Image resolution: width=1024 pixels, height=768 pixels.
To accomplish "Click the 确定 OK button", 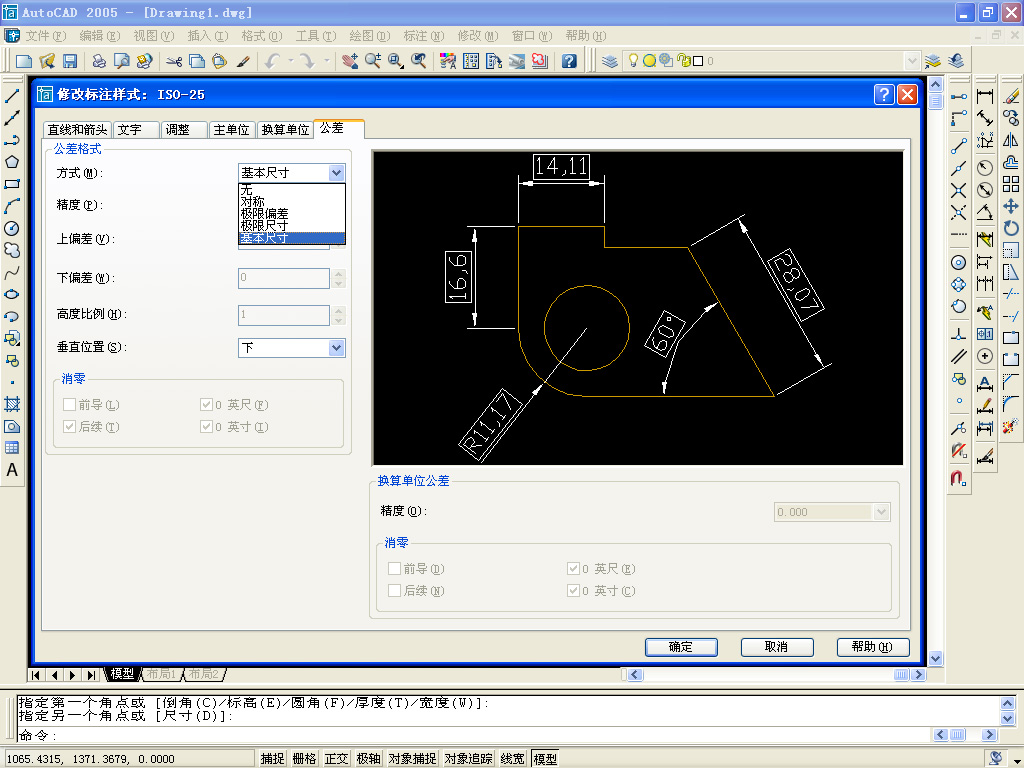I will (681, 647).
